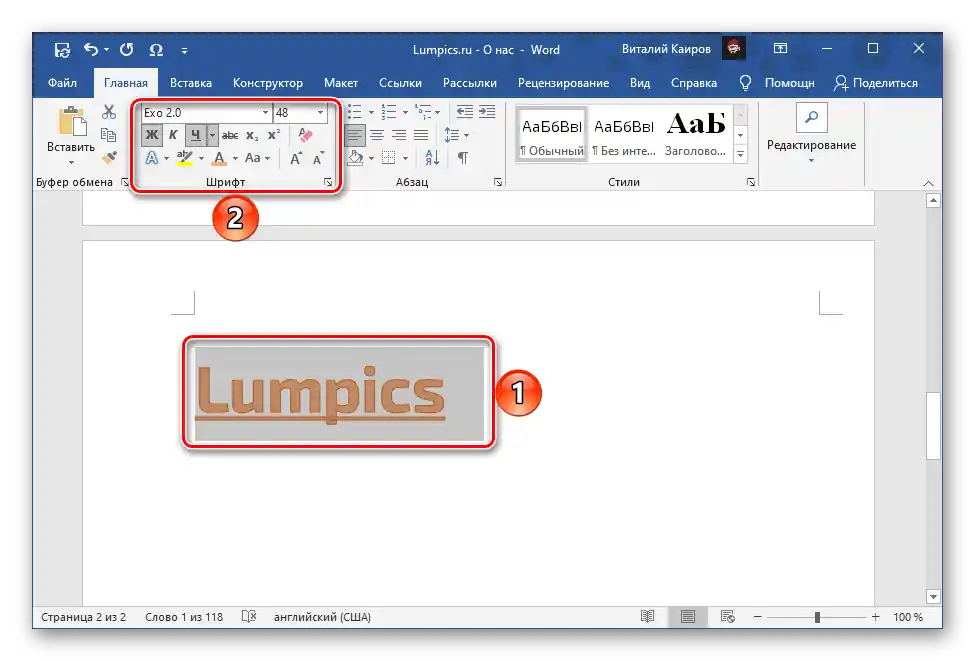
Task: Click the Поделиться share button
Action: 876,83
